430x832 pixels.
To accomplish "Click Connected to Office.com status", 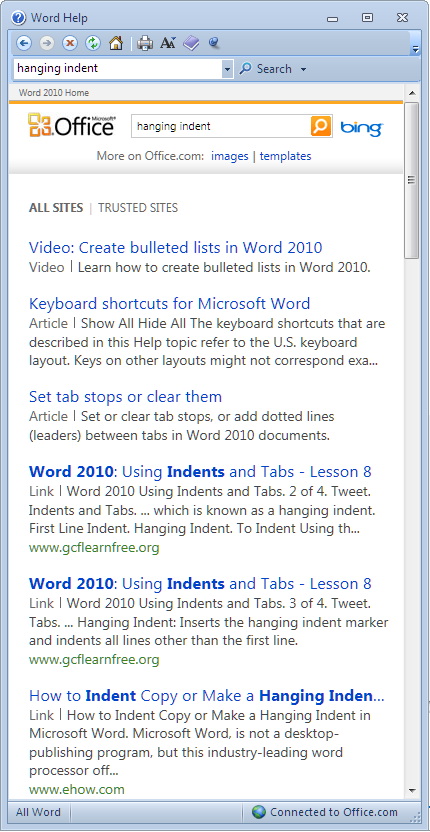I will 334,812.
